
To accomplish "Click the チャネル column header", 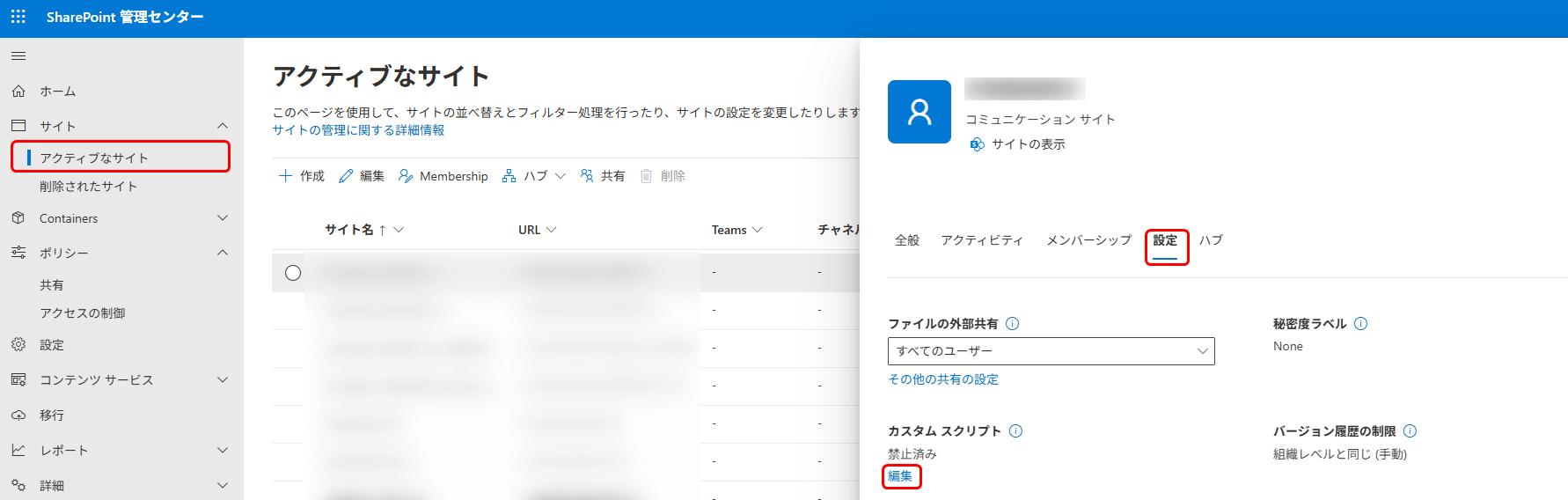I will (839, 230).
